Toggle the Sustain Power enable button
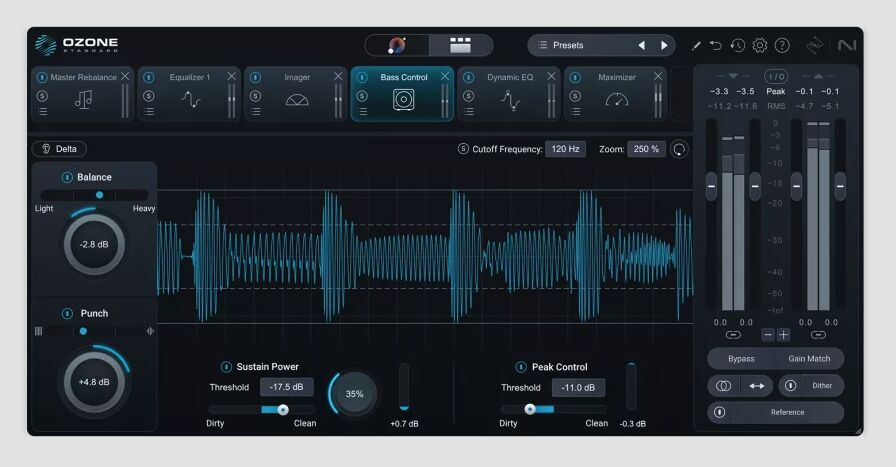This screenshot has width=896, height=467. point(227,367)
